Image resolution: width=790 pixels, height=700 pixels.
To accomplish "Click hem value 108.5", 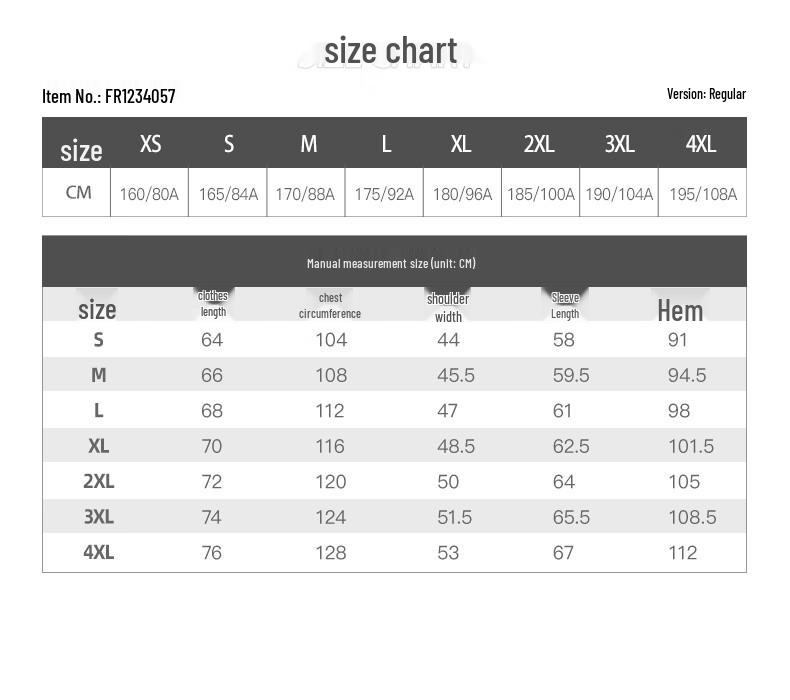I will pyautogui.click(x=692, y=517).
